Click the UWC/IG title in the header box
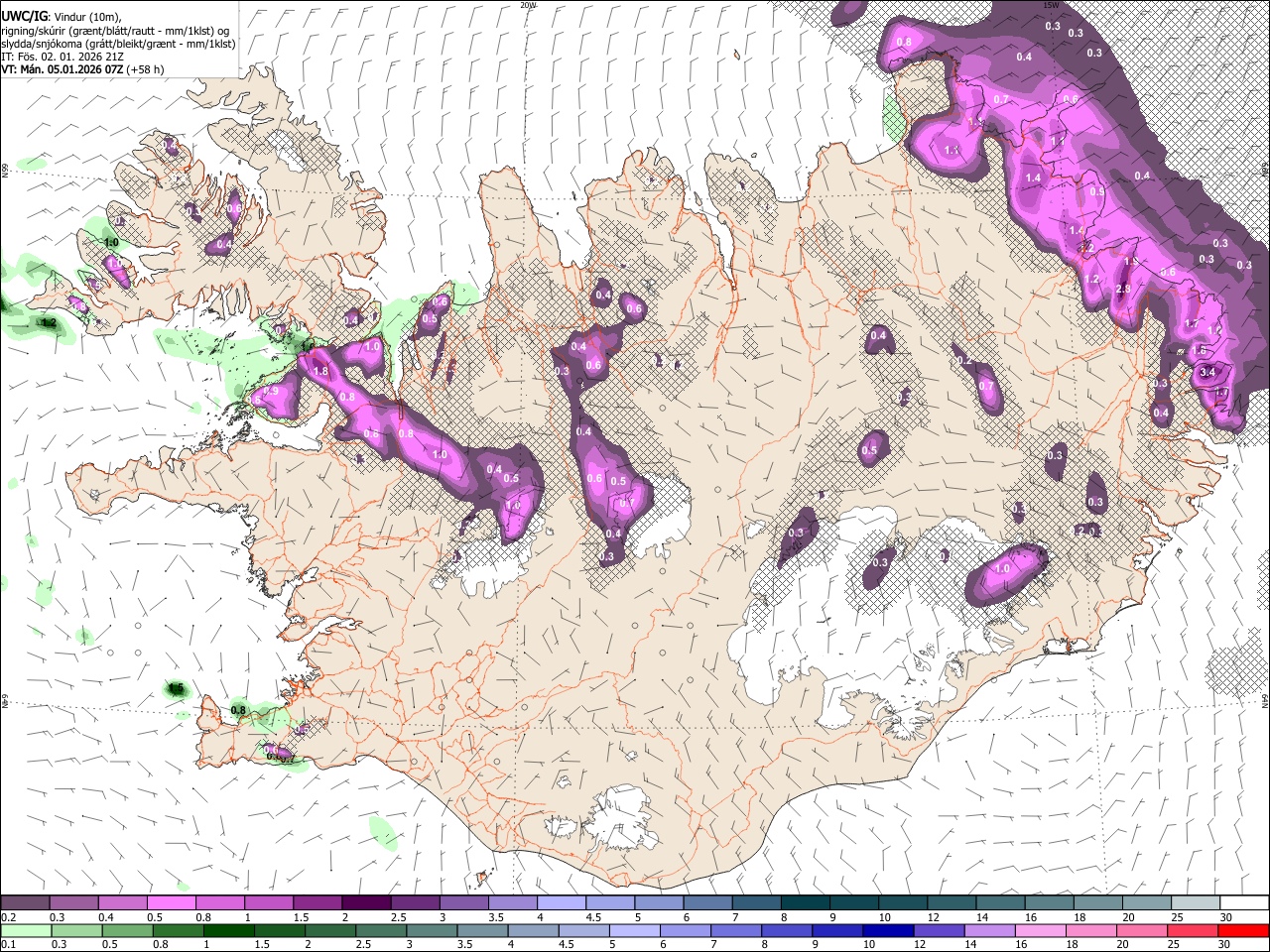The width and height of the screenshot is (1270, 952). [24, 16]
